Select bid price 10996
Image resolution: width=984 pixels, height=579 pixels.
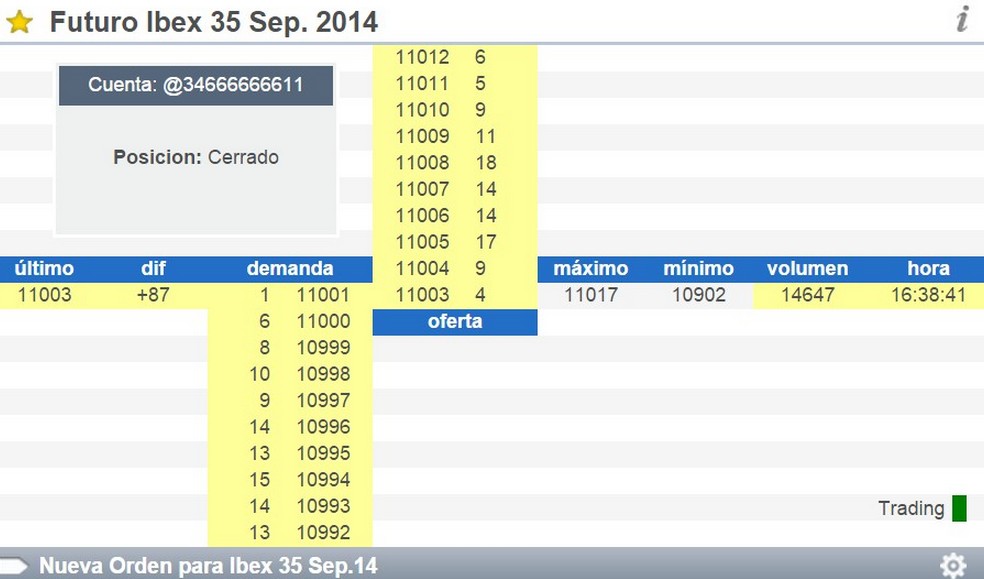click(323, 427)
